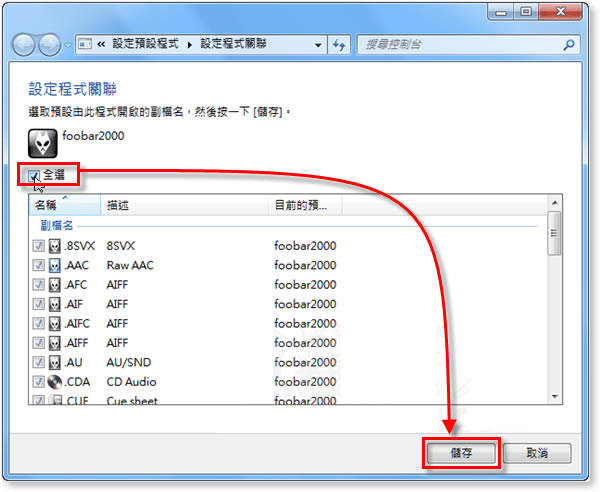Open submenu arrow after 設定預設程式 breadcrumb
The image size is (600, 492).
[x=190, y=45]
